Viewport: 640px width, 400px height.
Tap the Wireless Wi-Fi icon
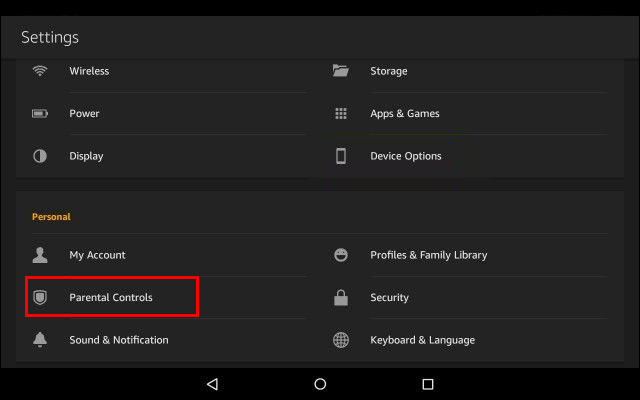(x=40, y=71)
